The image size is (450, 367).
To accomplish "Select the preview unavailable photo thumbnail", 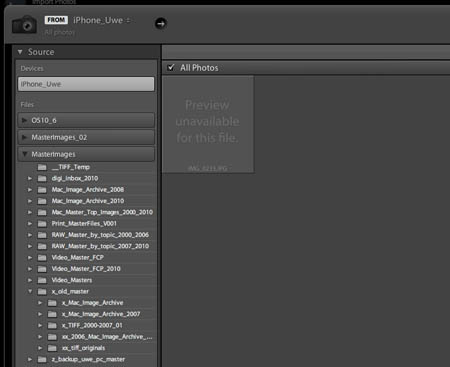I will [x=208, y=124].
